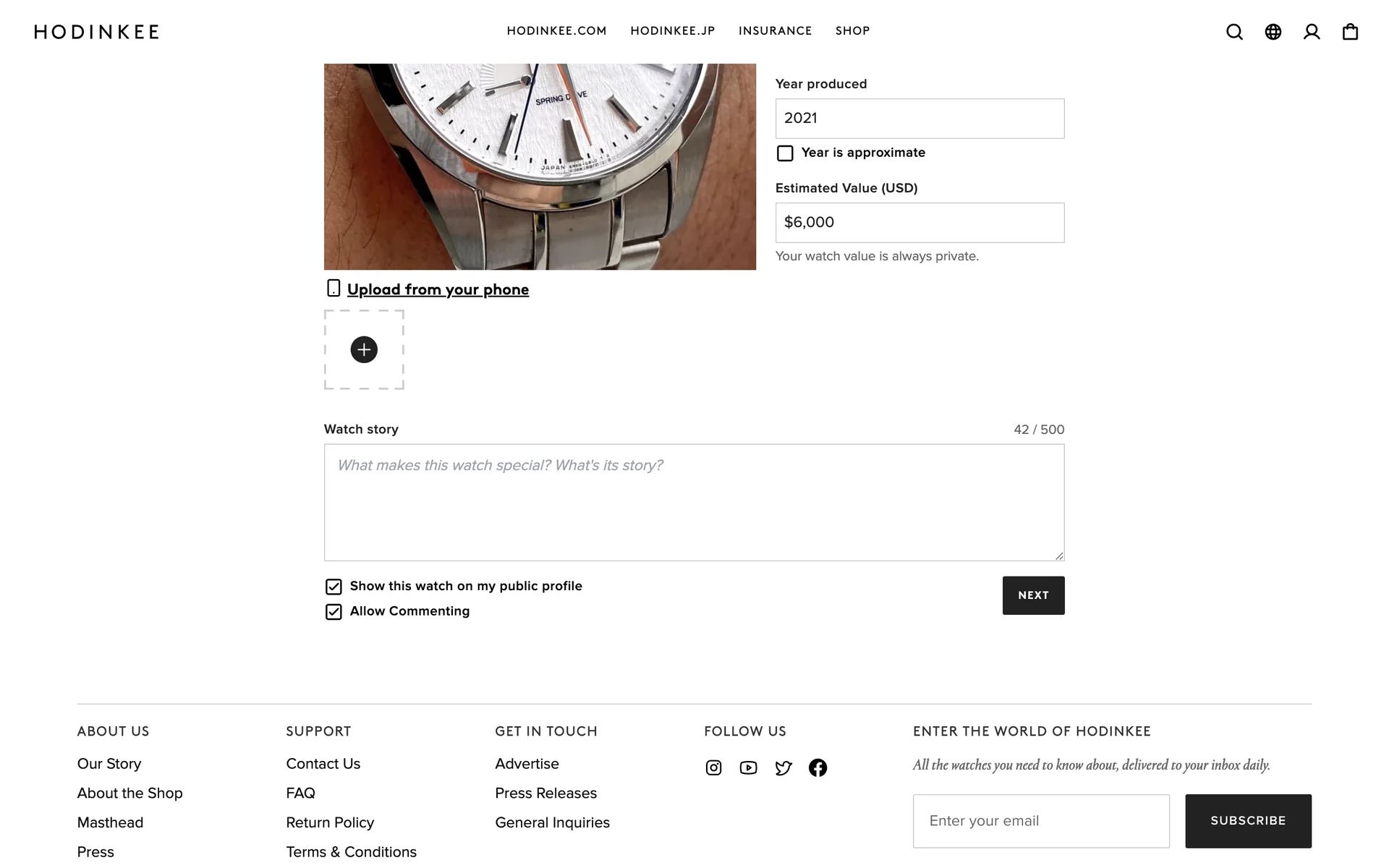
Task: Click the plus icon to add photo
Action: click(x=364, y=349)
